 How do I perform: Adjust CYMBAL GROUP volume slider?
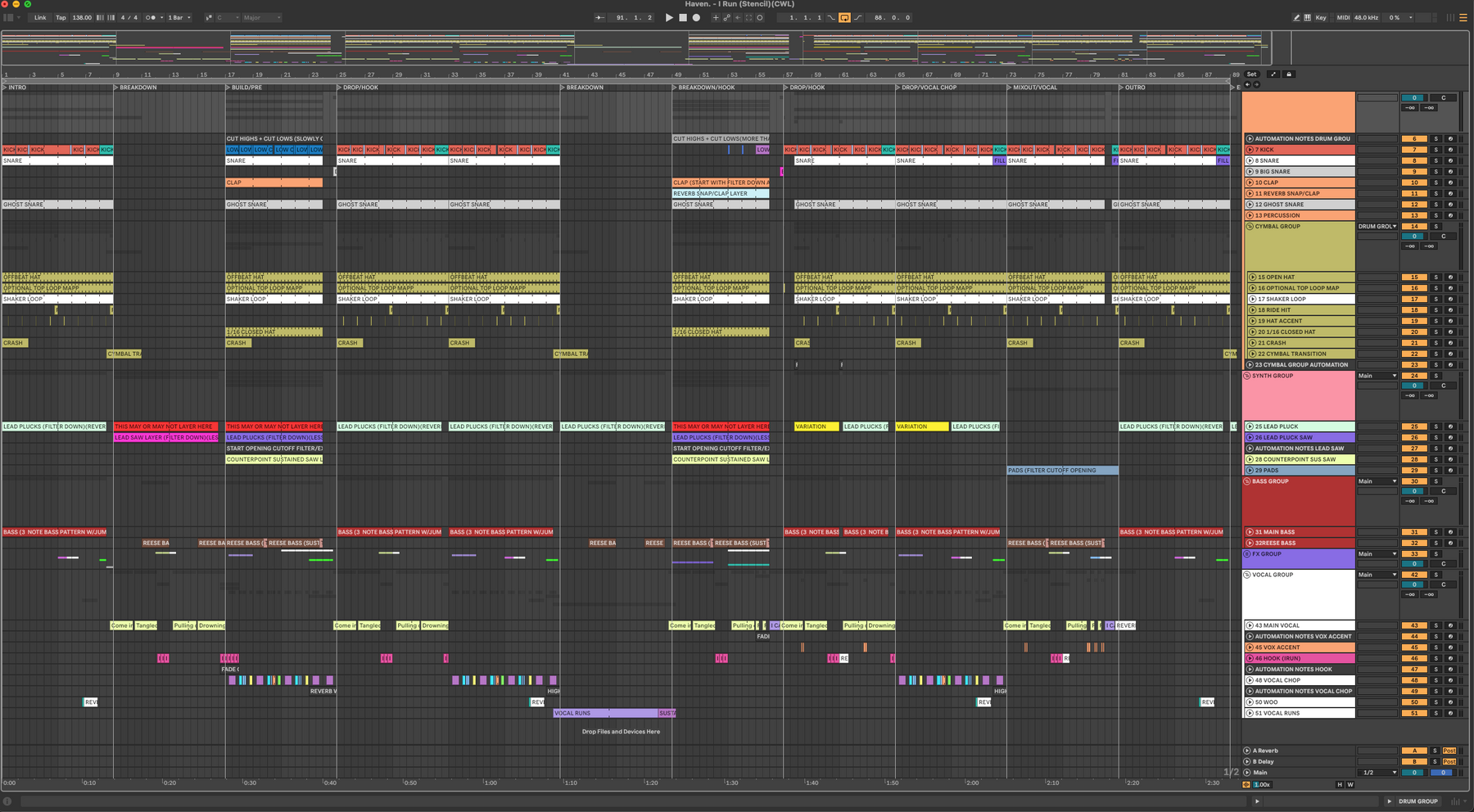[x=1414, y=237]
